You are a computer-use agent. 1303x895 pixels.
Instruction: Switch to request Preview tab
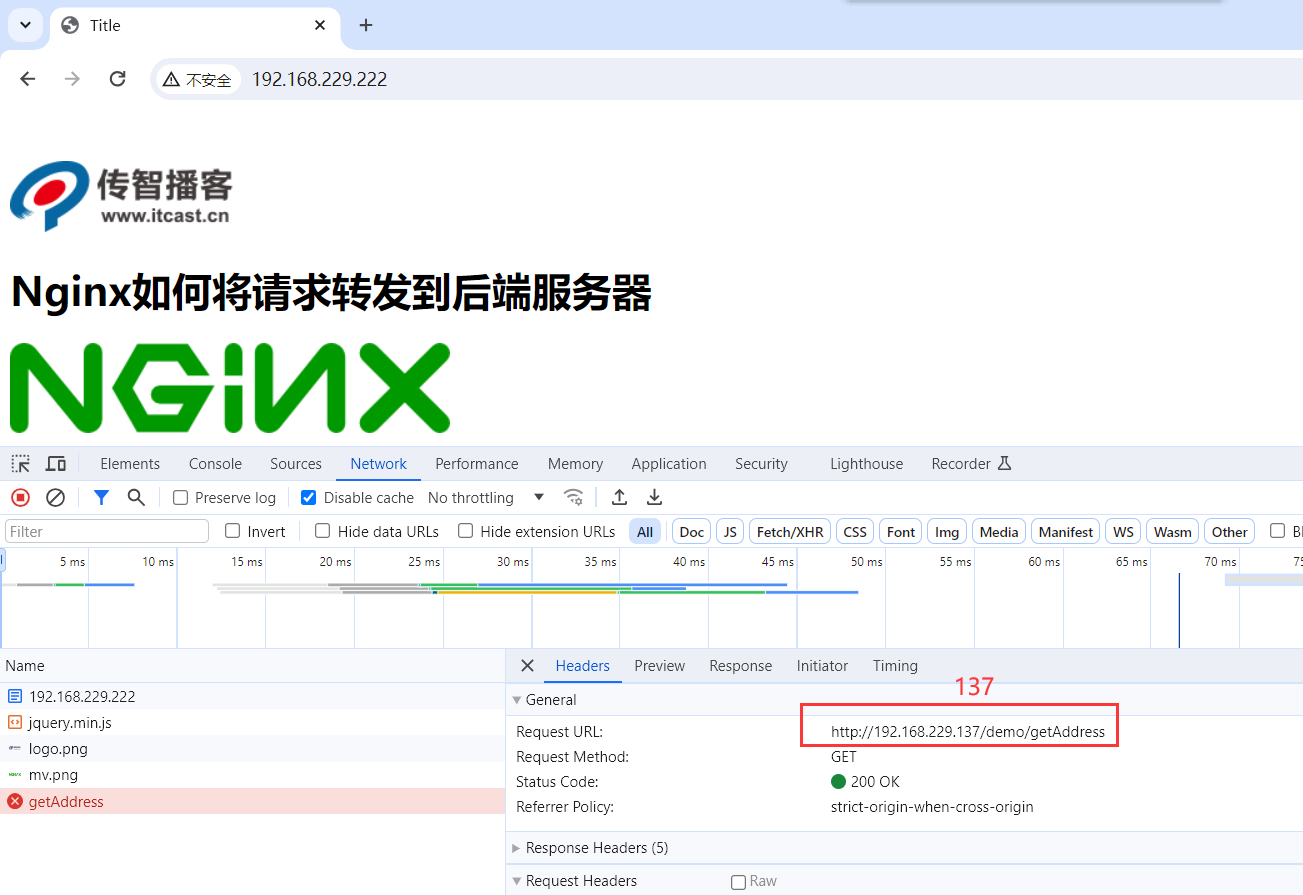pyautogui.click(x=660, y=666)
